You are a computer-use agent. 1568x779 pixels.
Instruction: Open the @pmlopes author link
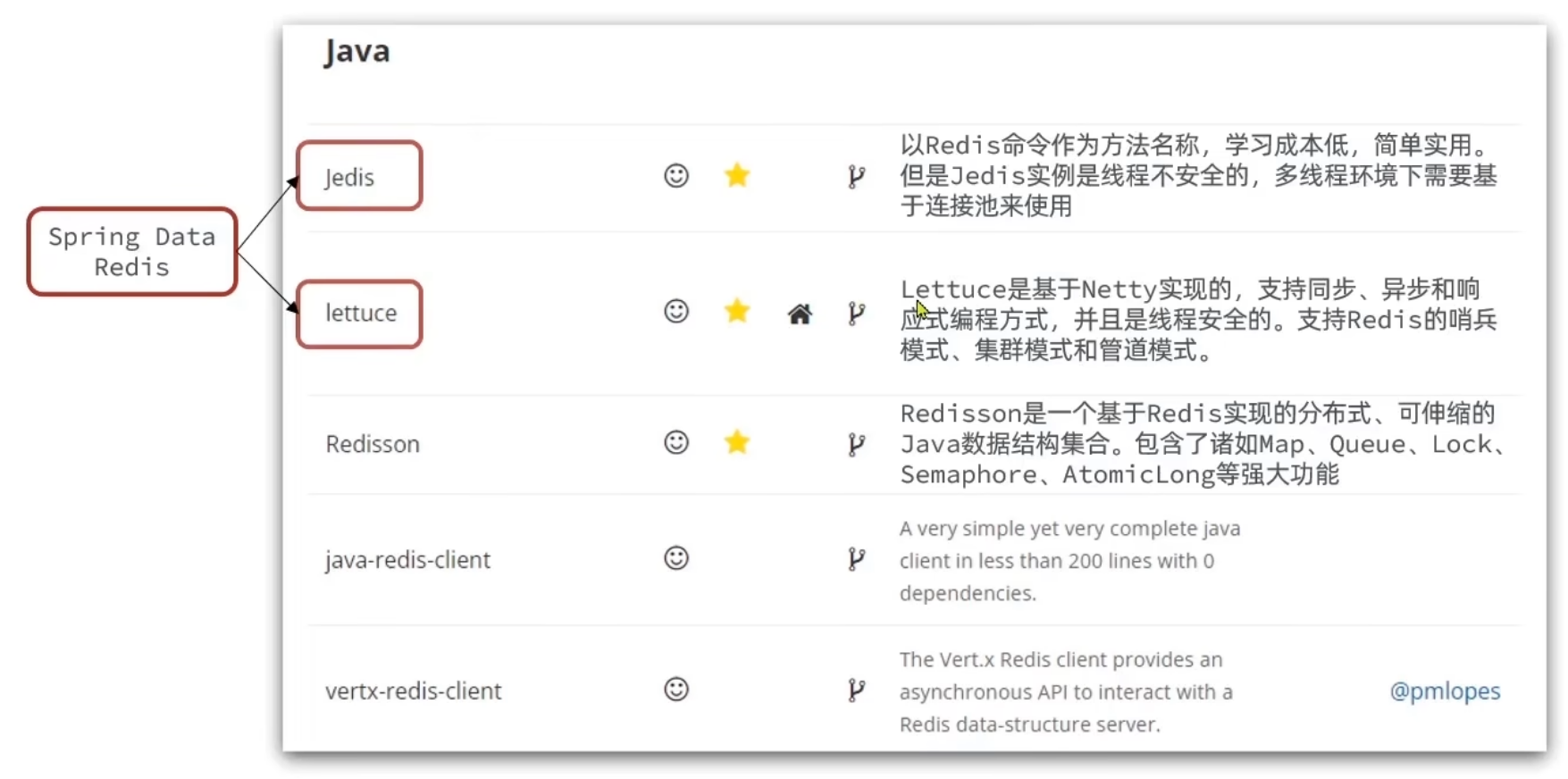coord(1445,691)
